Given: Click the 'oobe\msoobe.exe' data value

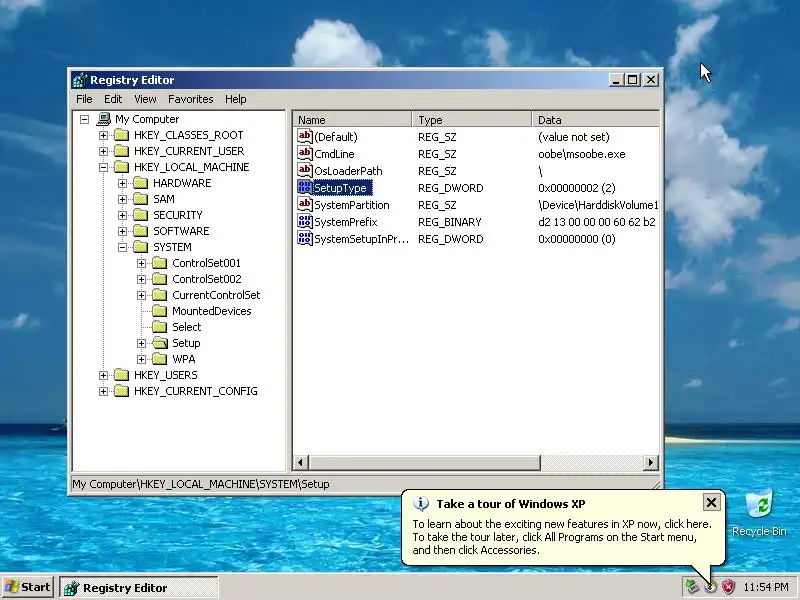Looking at the screenshot, I should [582, 154].
